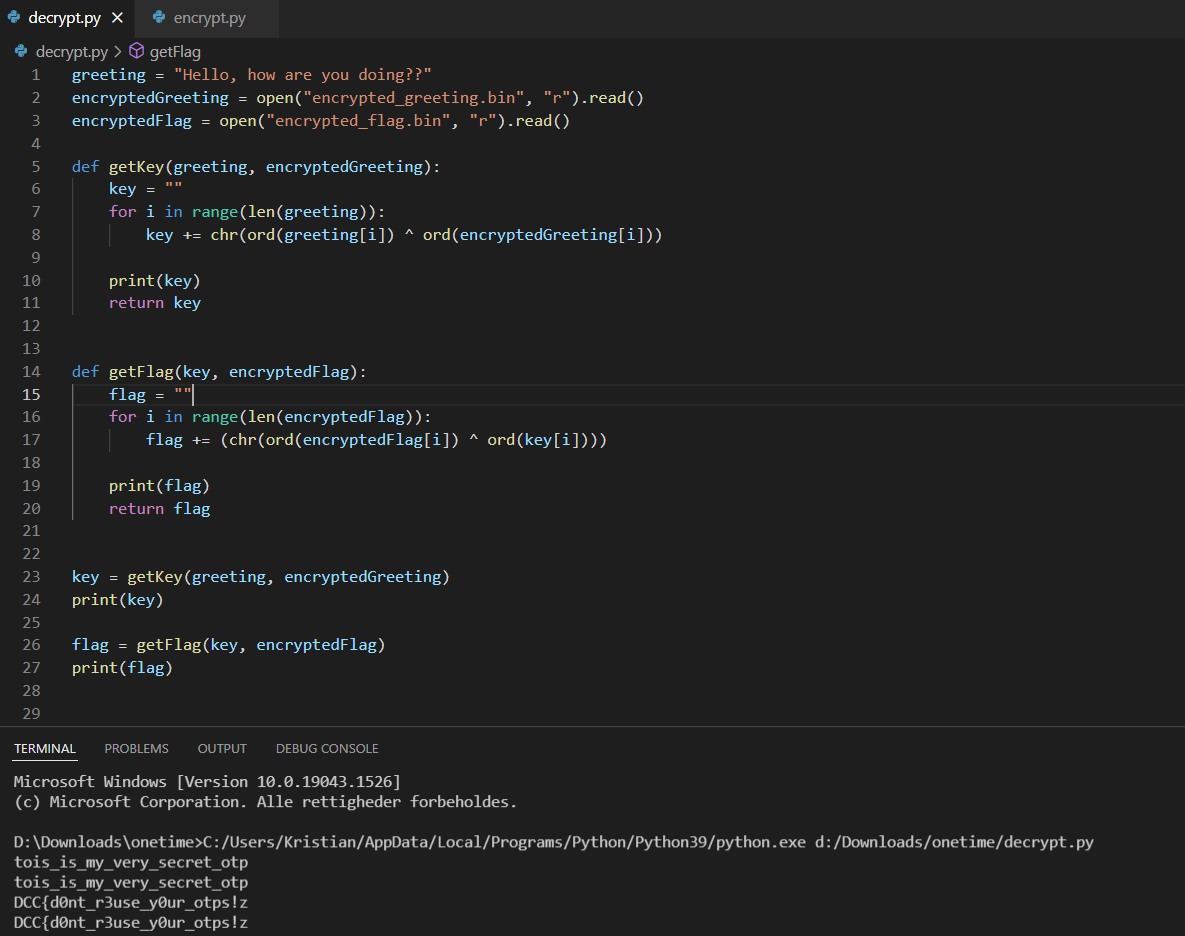Click the 'Microsoft Windows [Version 10.0.19043.1526]' terminal line
Image resolution: width=1185 pixels, height=936 pixels.
[207, 781]
